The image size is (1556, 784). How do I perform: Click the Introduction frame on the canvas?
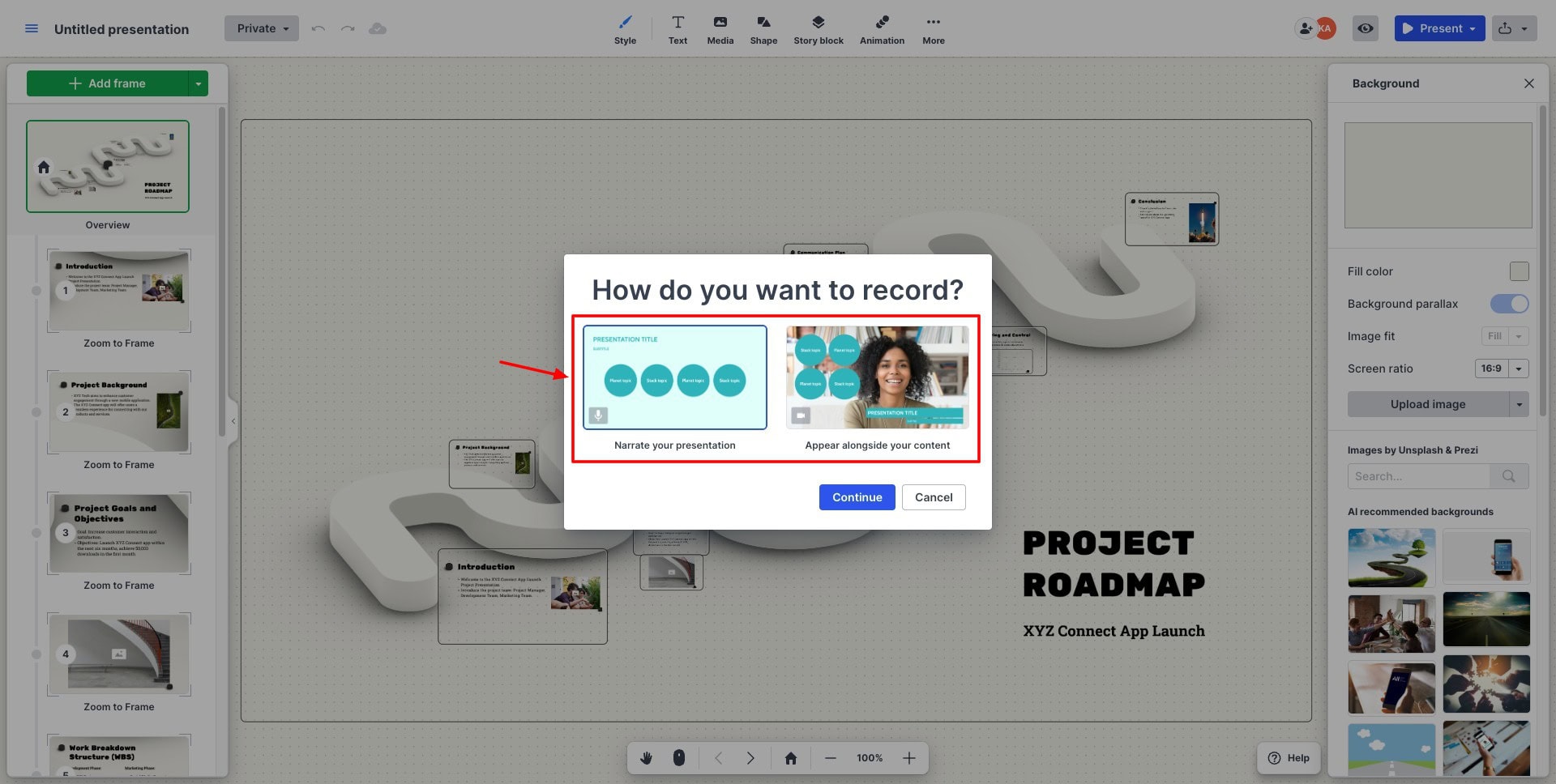523,597
